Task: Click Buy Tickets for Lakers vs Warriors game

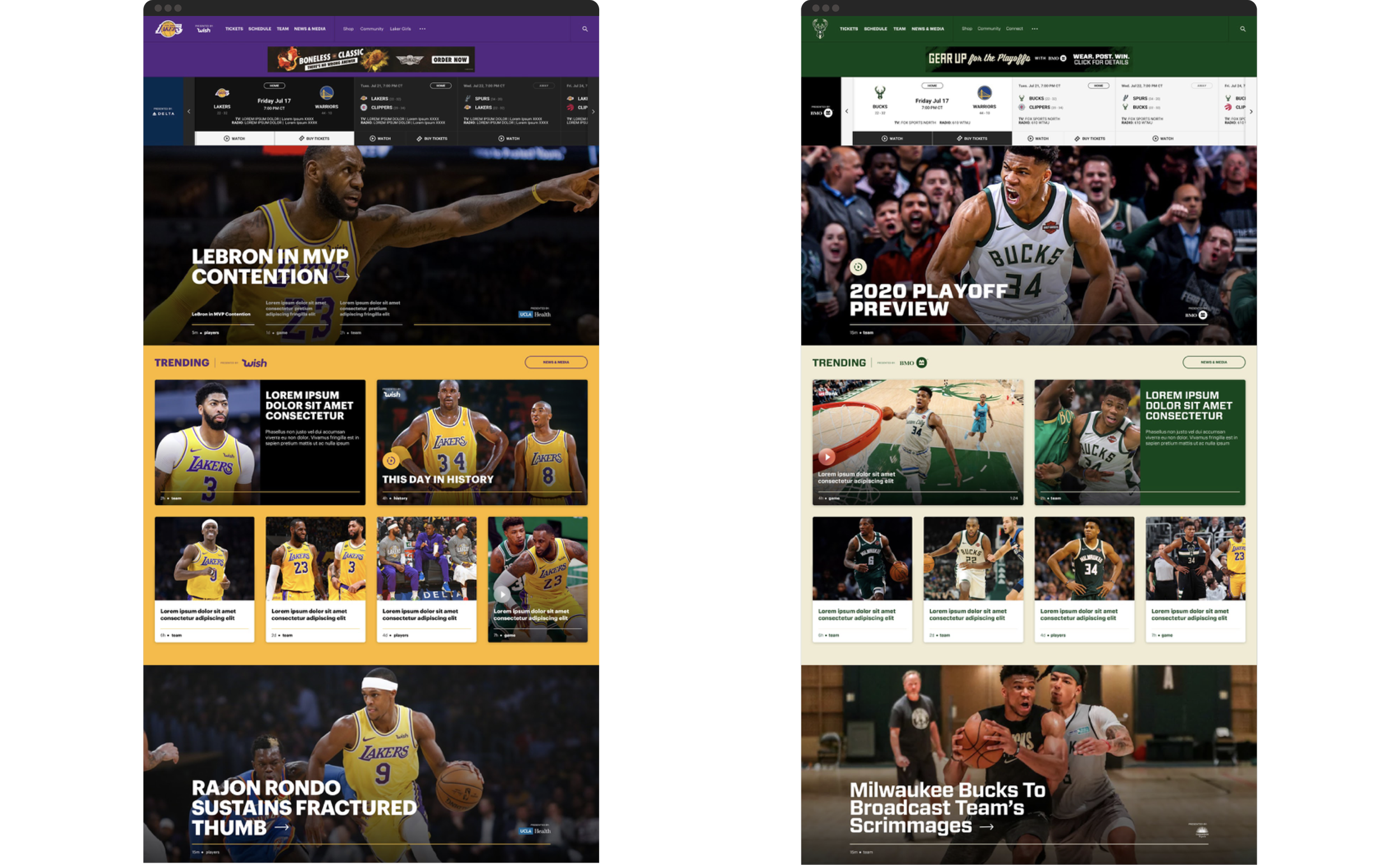Action: (x=314, y=139)
